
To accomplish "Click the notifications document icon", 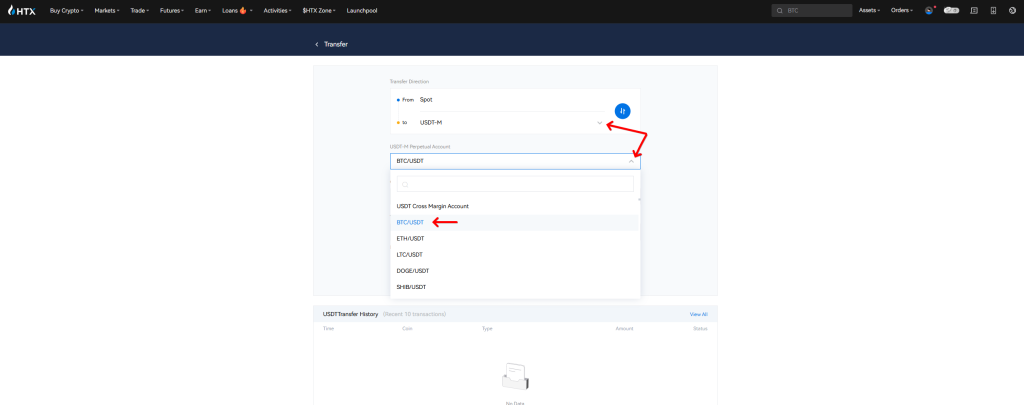I will pos(974,10).
